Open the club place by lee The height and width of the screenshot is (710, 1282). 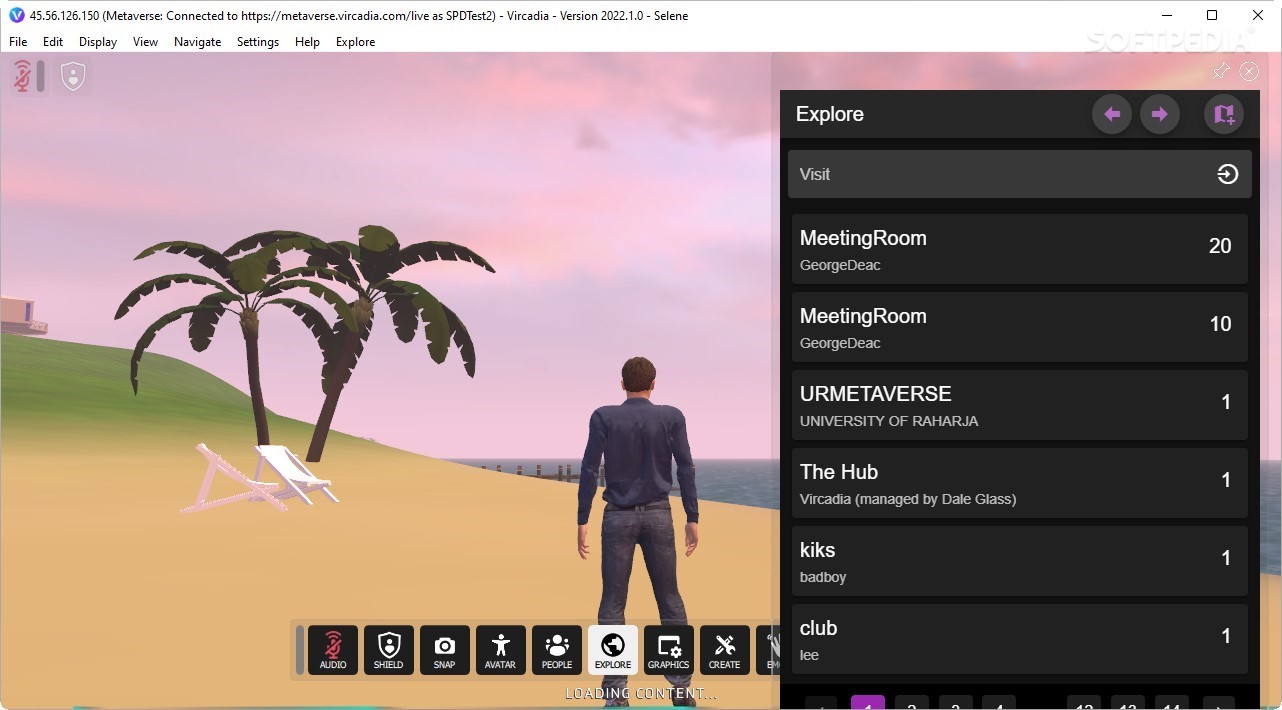click(x=1020, y=639)
